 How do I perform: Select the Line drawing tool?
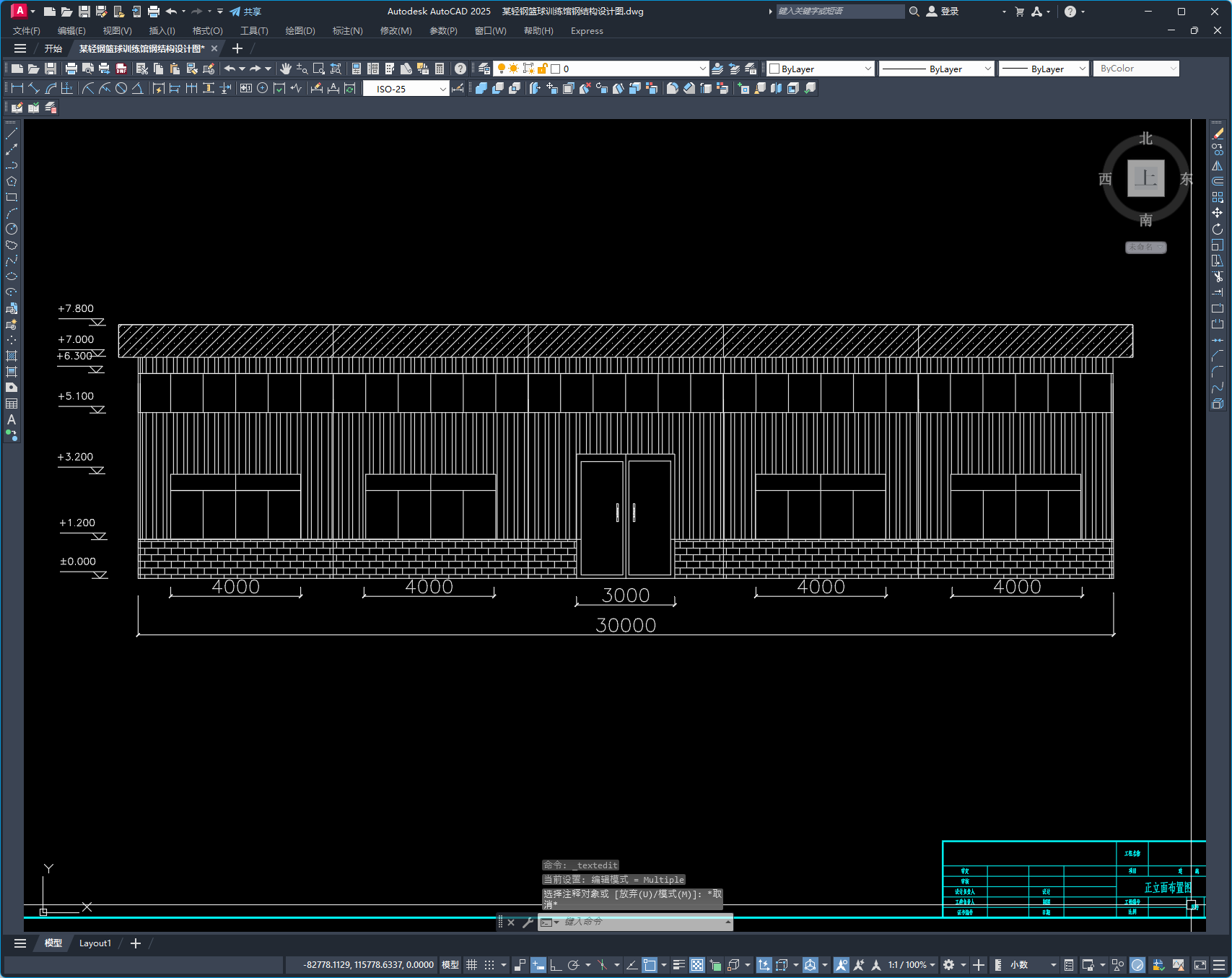[x=12, y=134]
